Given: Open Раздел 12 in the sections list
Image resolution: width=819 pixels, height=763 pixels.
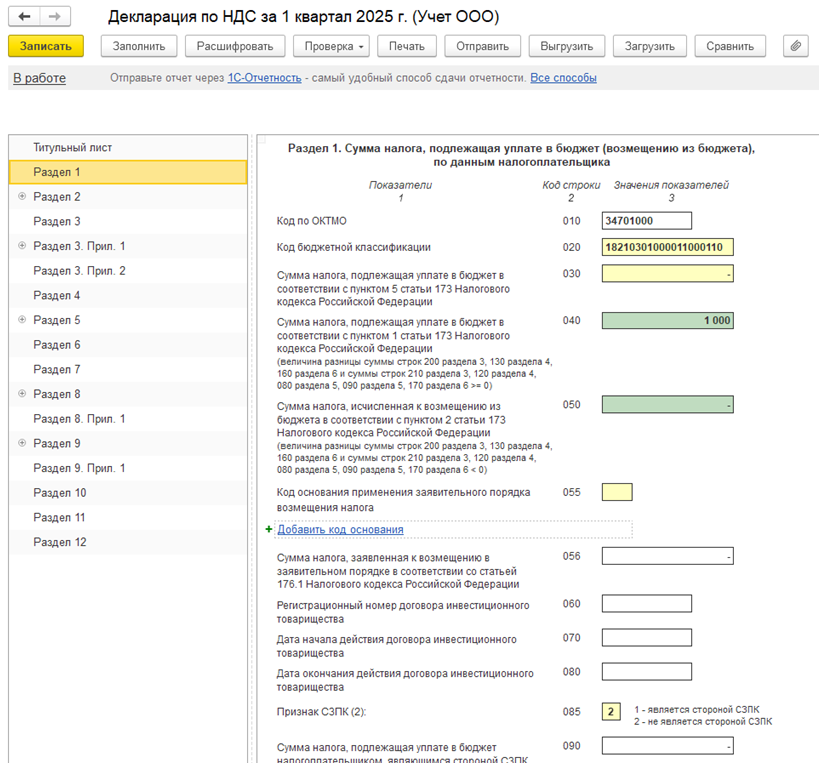Looking at the screenshot, I should 60,542.
